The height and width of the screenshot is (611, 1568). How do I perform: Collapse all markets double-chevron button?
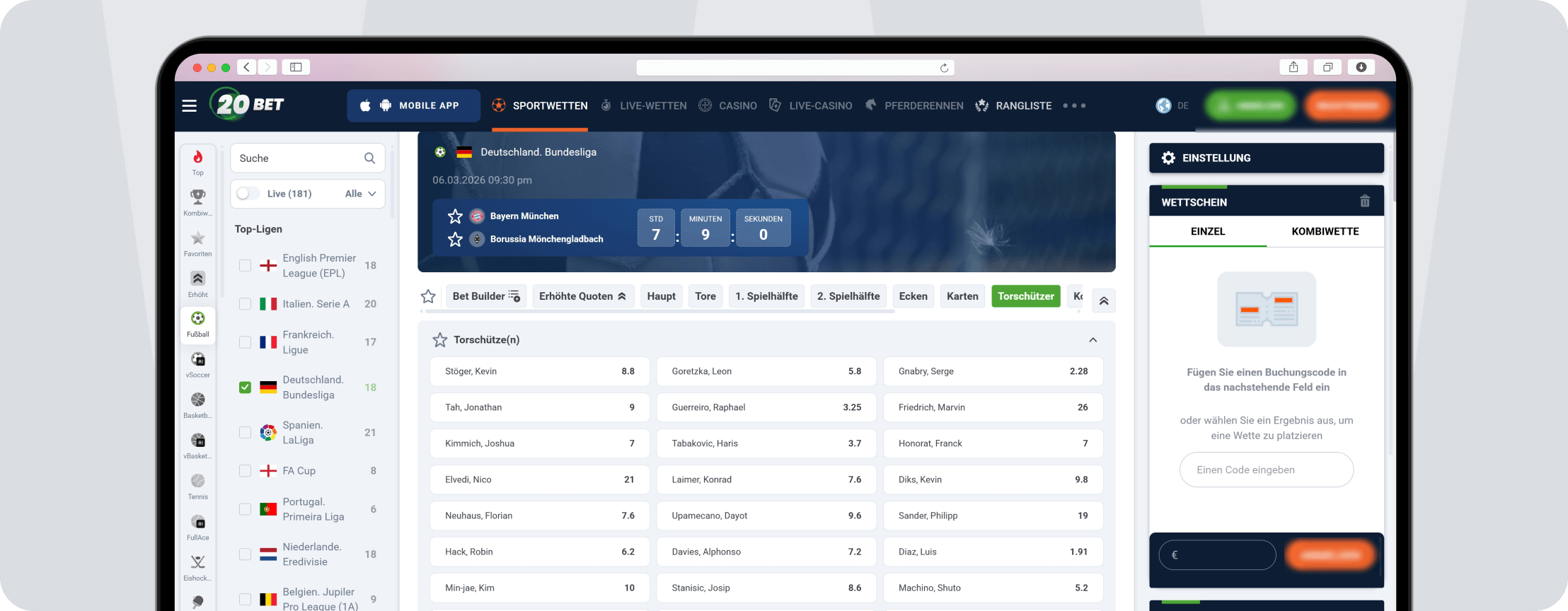click(x=1104, y=301)
